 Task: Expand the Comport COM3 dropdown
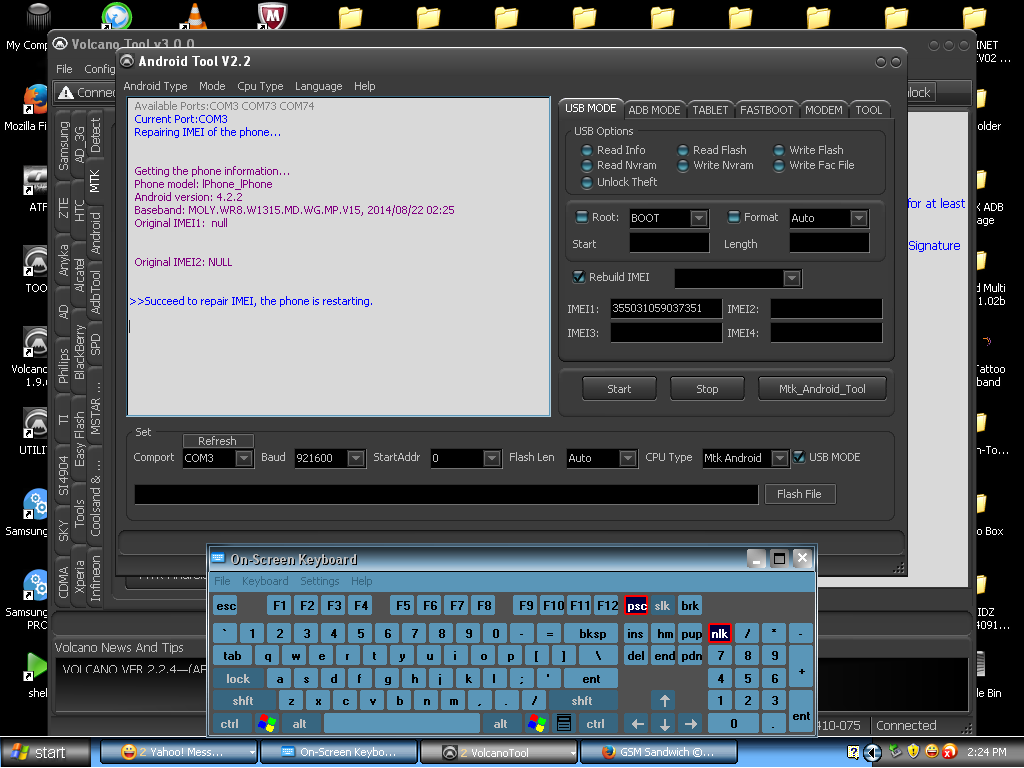click(244, 458)
